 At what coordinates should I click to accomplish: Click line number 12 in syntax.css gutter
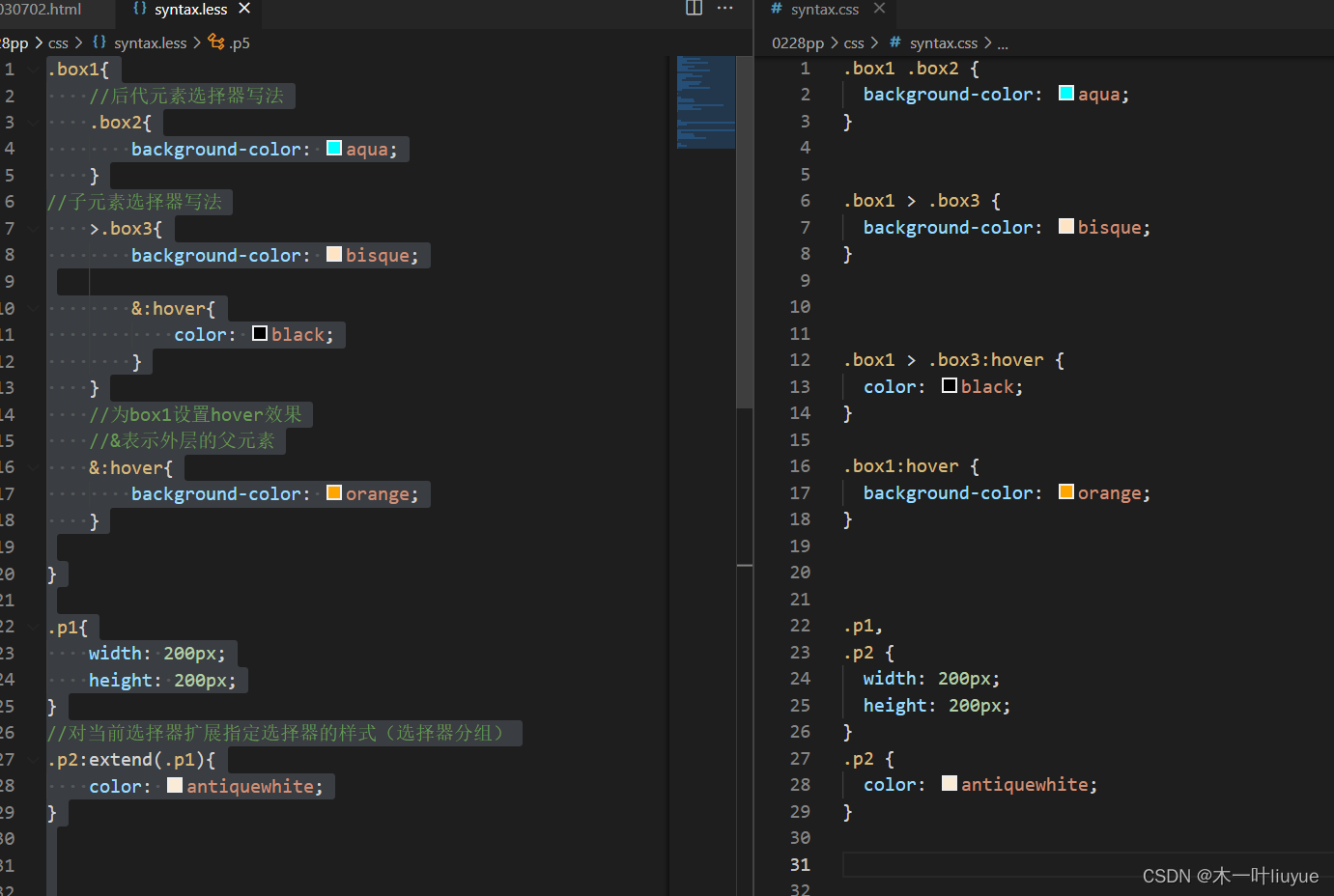[x=800, y=360]
